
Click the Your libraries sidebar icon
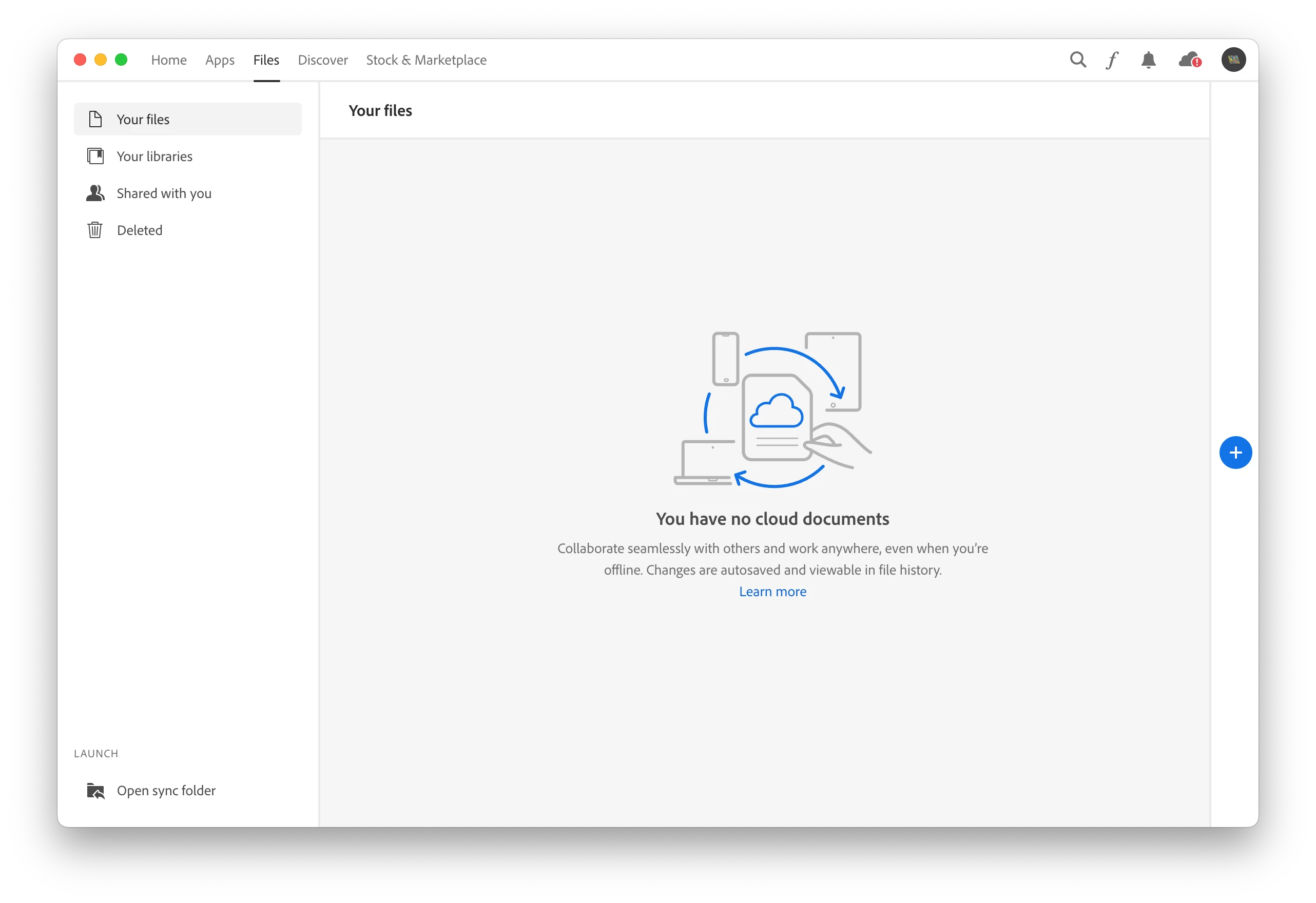[95, 156]
